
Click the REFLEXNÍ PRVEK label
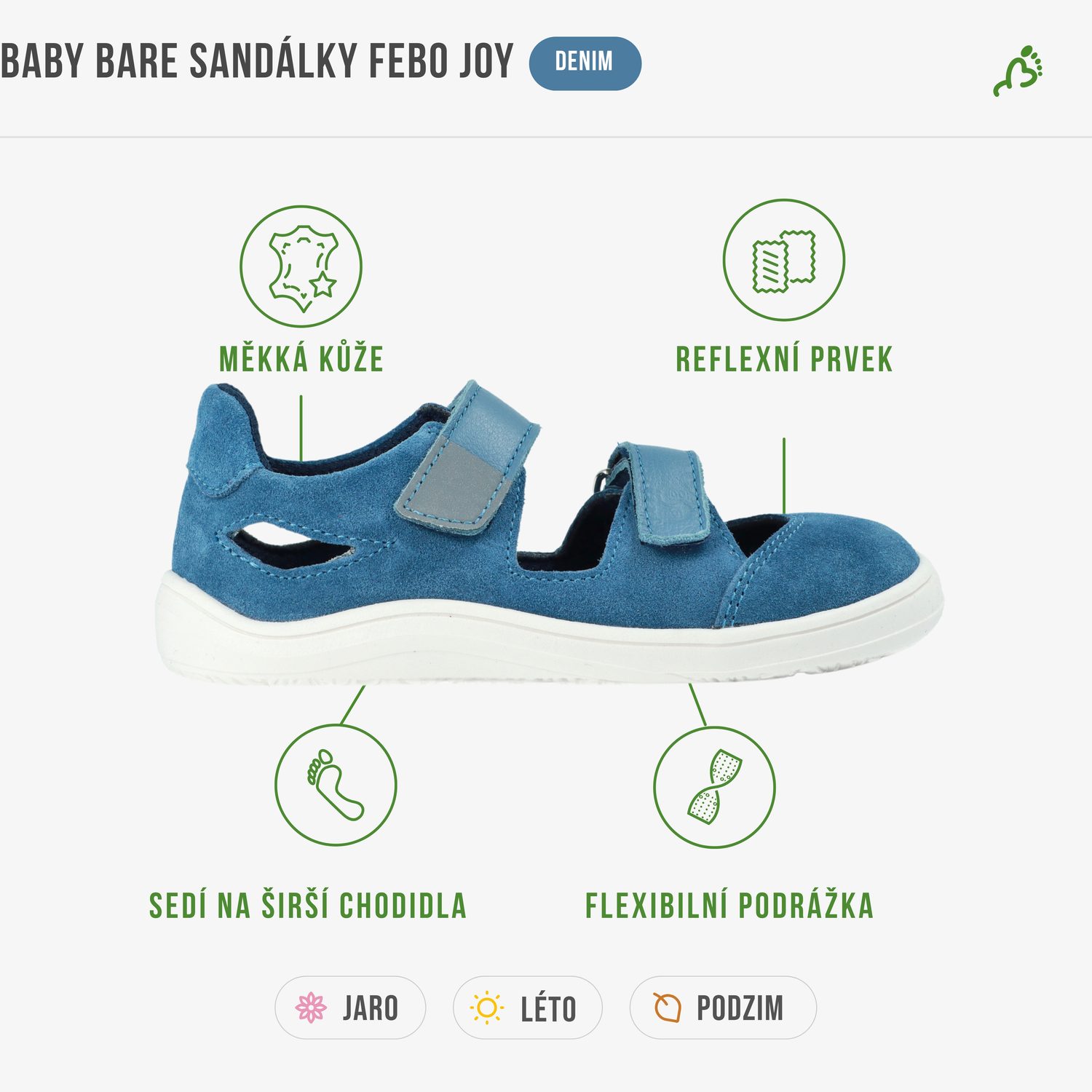(x=784, y=360)
